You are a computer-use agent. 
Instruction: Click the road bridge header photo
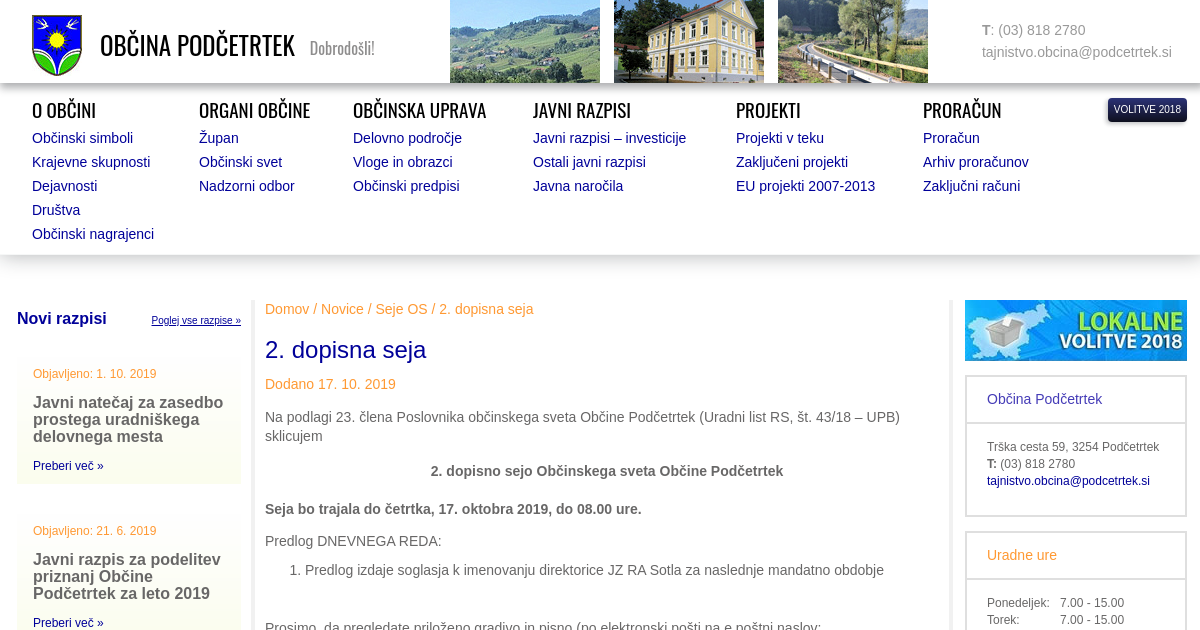pyautogui.click(x=852, y=41)
